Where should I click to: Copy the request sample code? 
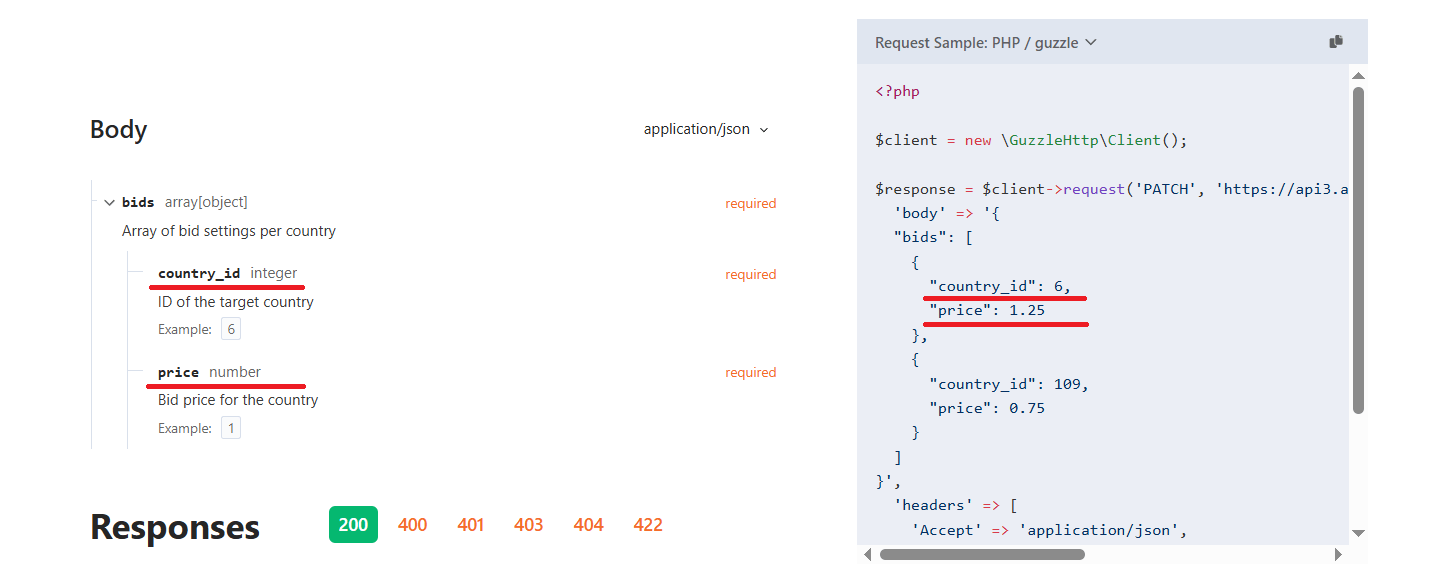point(1336,42)
